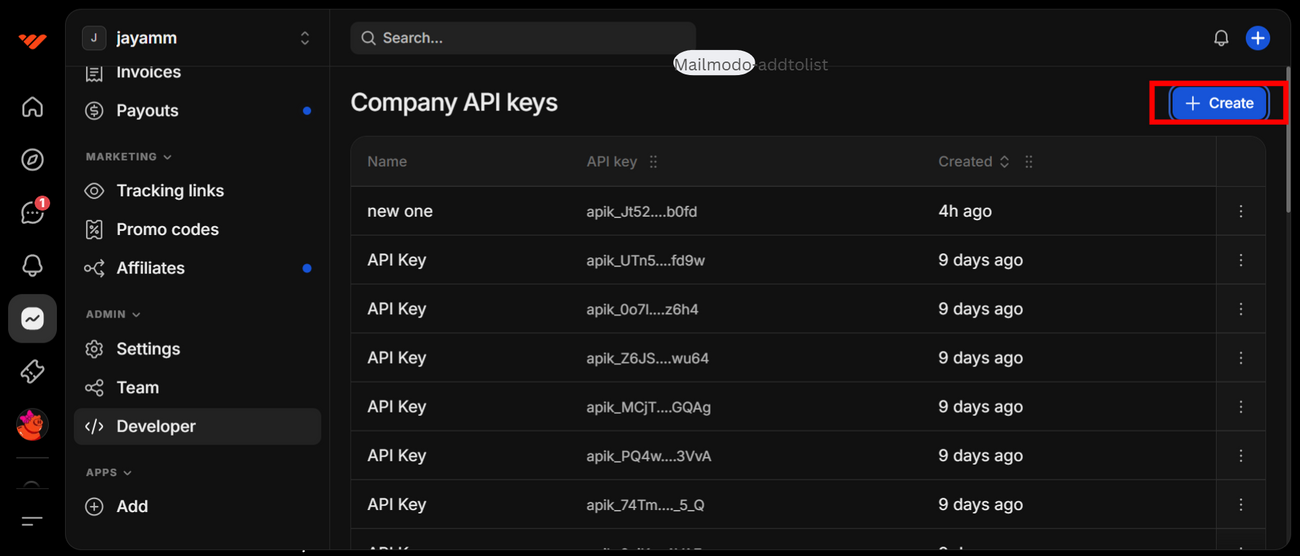Click the Name column header
1300x556 pixels.
click(x=387, y=161)
